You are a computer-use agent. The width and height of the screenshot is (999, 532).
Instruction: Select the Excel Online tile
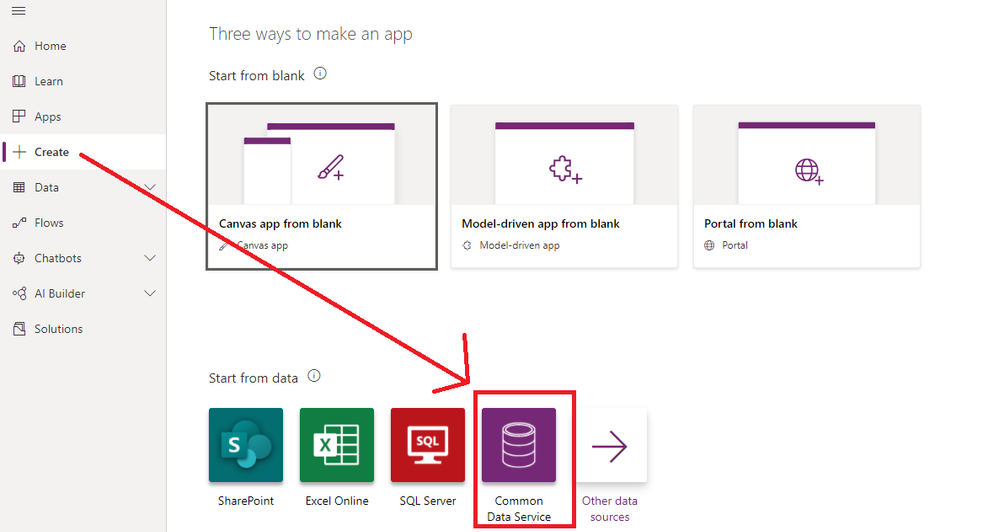click(x=337, y=445)
